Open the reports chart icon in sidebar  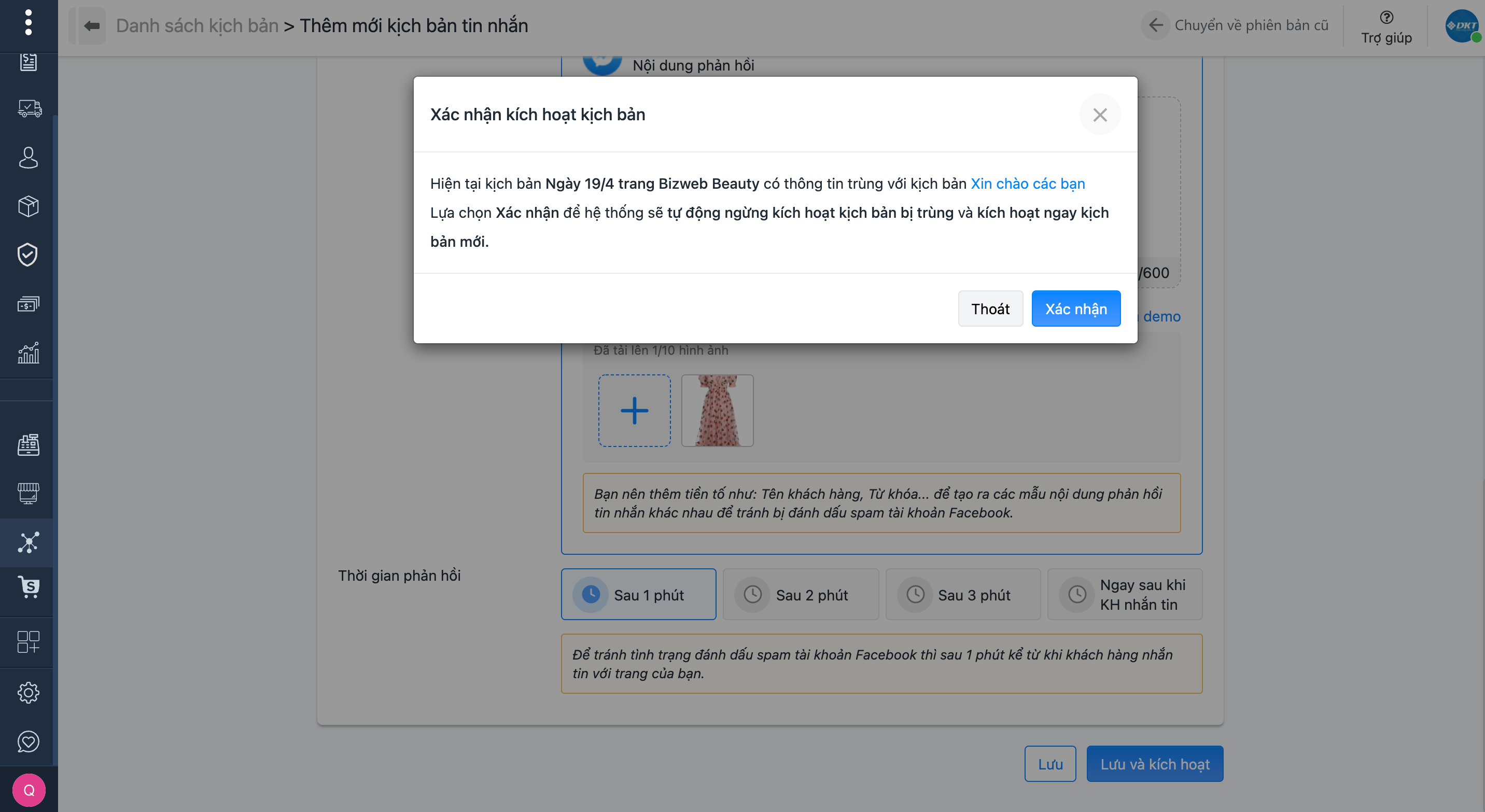point(27,353)
